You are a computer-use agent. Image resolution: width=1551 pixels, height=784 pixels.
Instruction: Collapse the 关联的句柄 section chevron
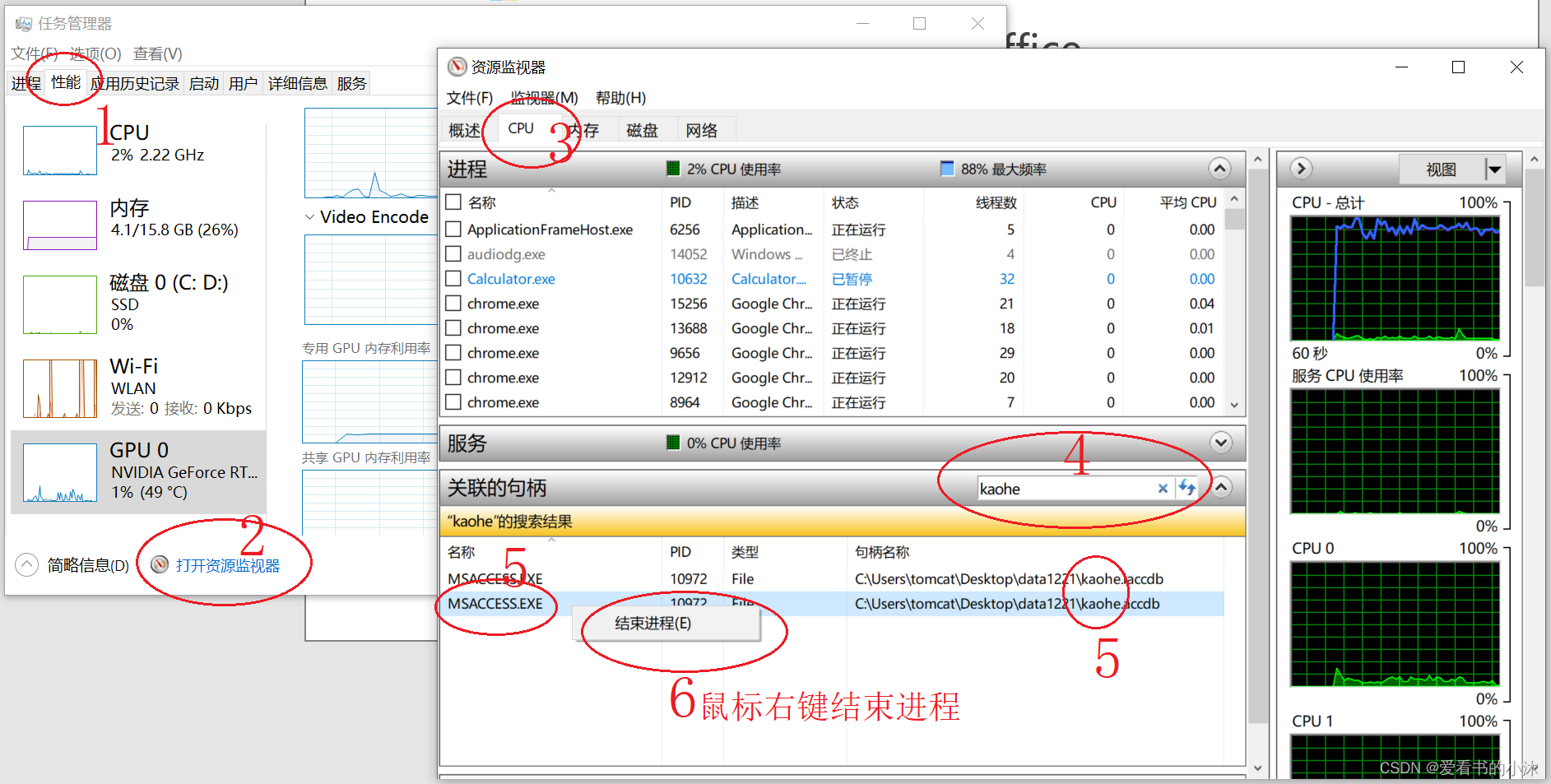pos(1222,487)
